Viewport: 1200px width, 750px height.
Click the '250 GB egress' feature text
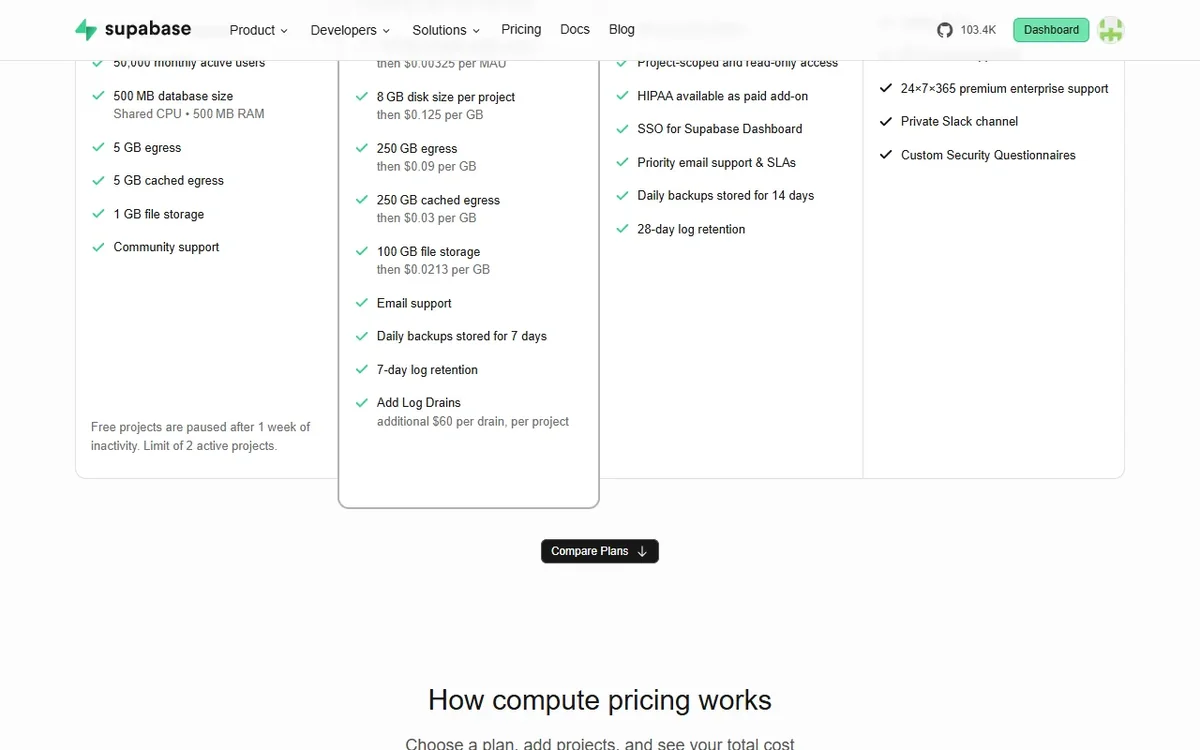(x=417, y=148)
